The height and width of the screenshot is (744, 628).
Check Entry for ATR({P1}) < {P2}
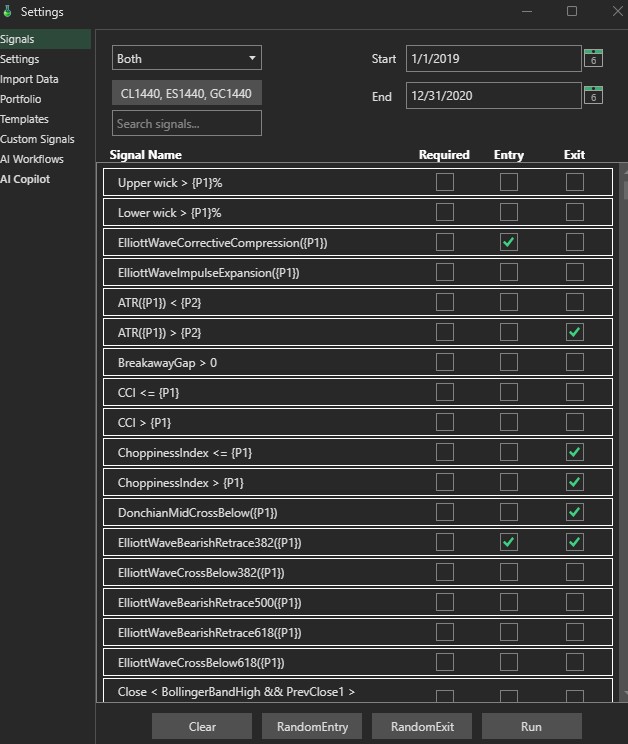tap(509, 302)
